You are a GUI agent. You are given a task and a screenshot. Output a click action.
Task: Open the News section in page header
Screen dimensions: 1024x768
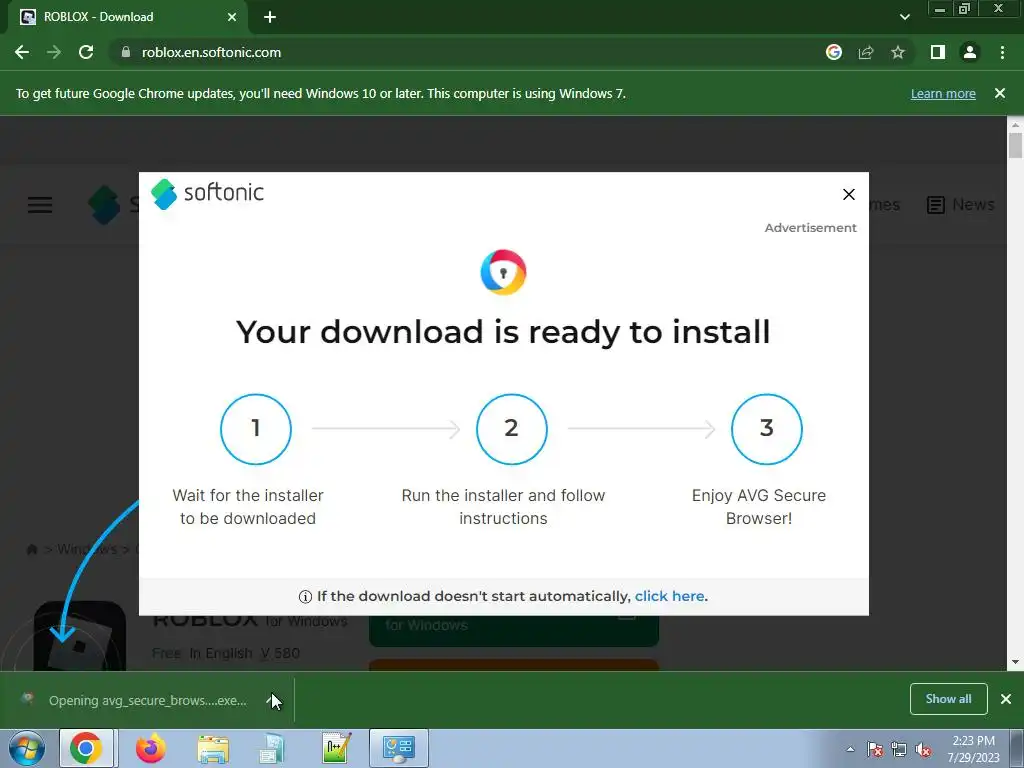click(x=961, y=204)
